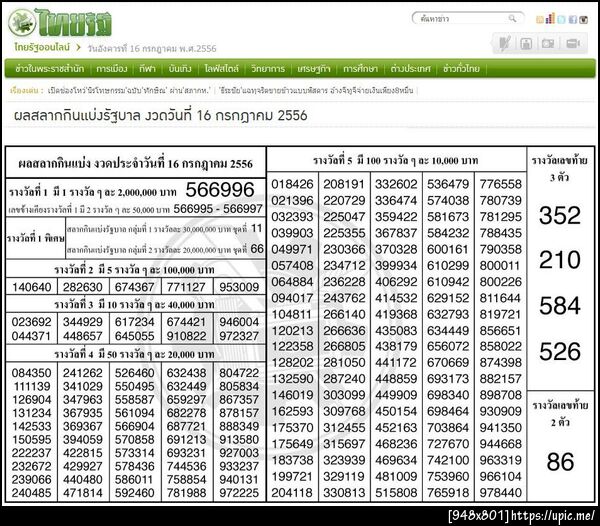Screen dimensions: 600x526
Task: Click third prize number 023692
Action: 31,322
